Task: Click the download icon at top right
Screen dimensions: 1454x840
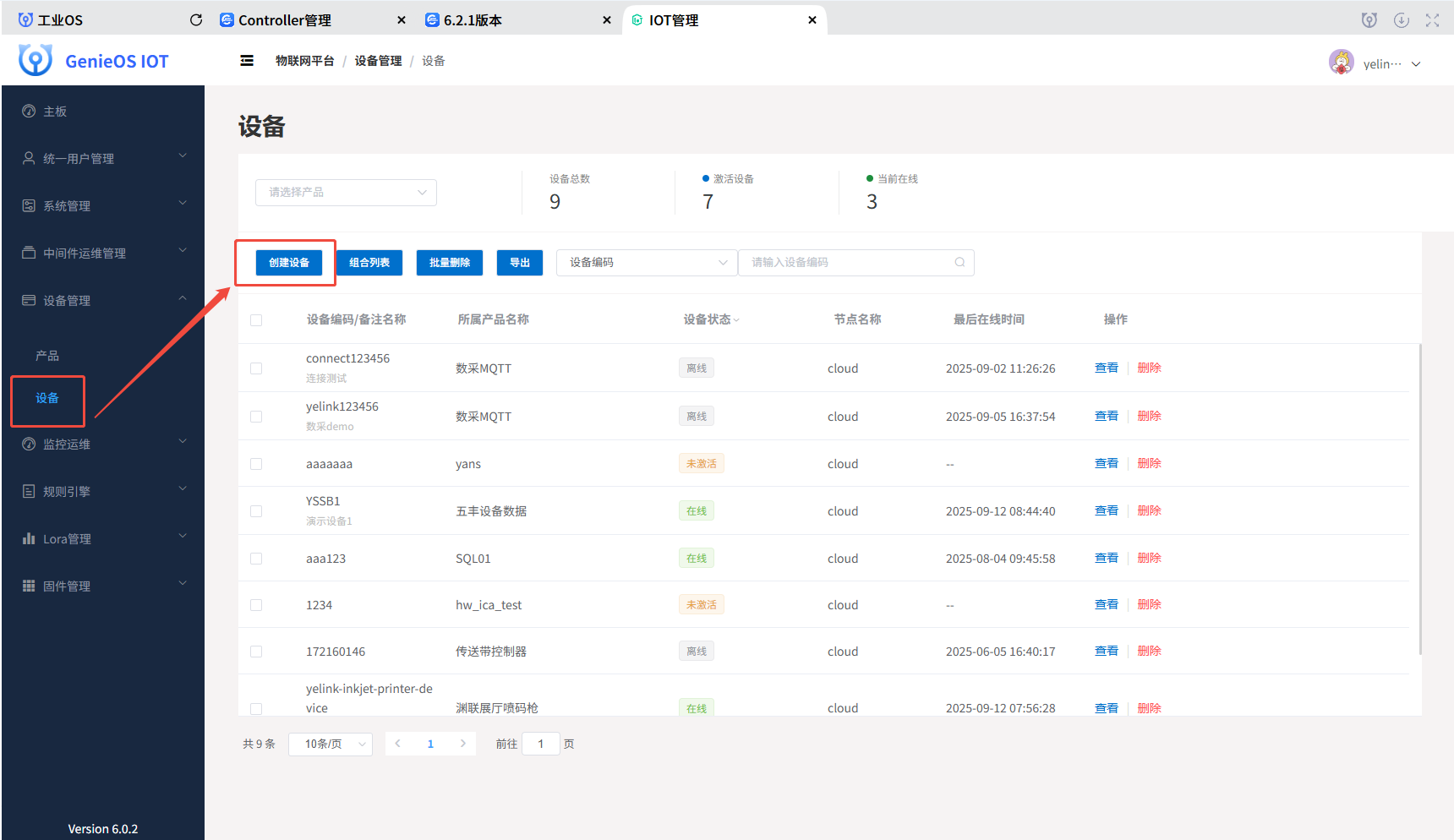Action: click(1402, 19)
